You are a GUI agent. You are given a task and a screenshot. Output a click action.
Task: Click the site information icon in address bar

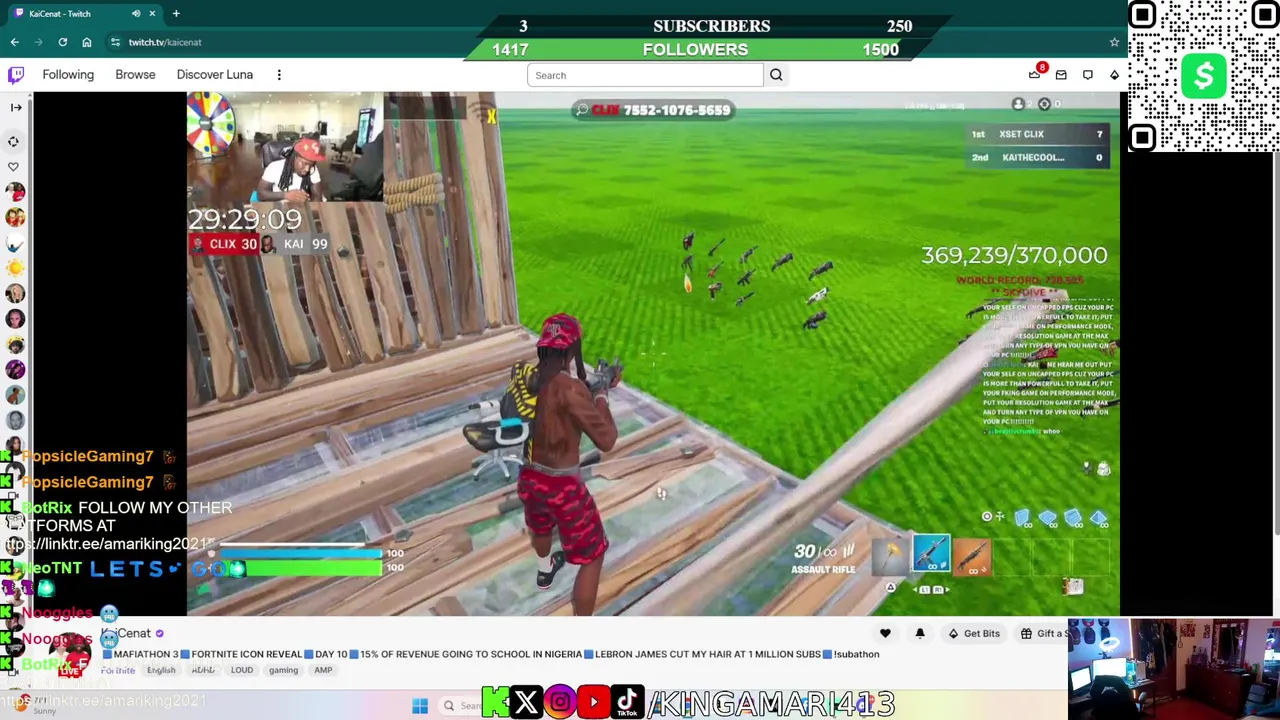[116, 42]
